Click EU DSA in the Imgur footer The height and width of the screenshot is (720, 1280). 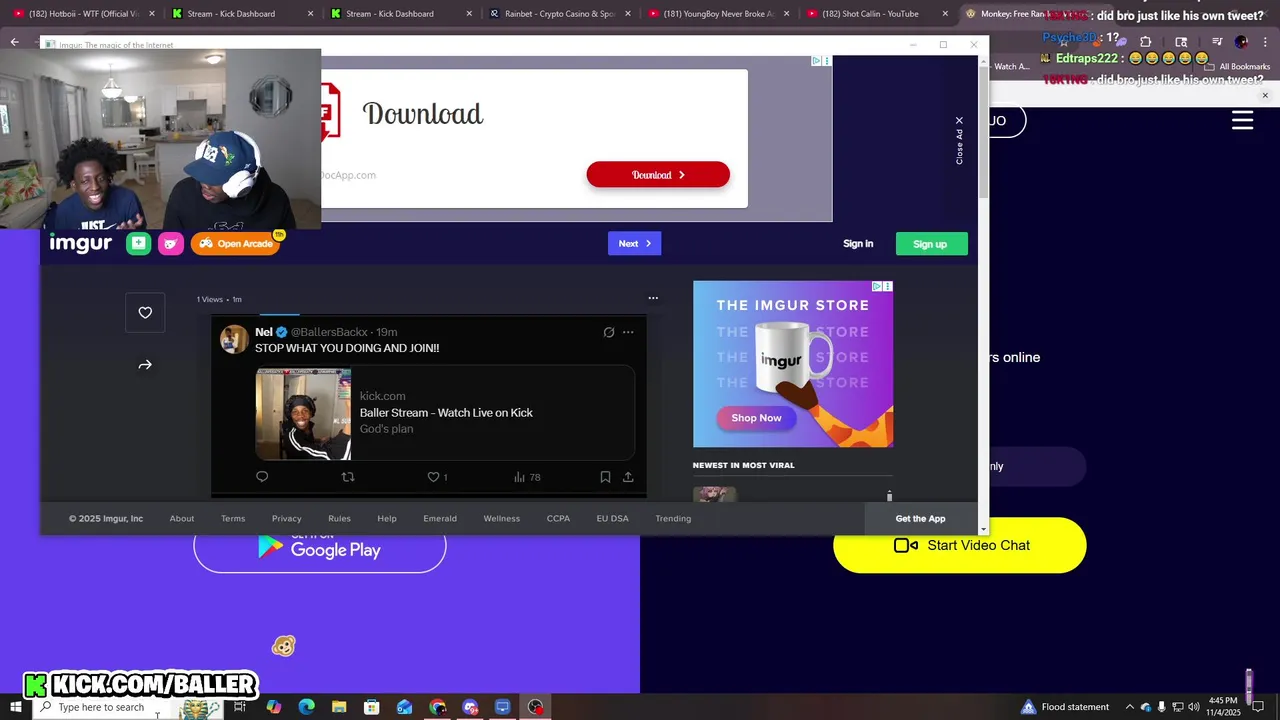coord(612,518)
